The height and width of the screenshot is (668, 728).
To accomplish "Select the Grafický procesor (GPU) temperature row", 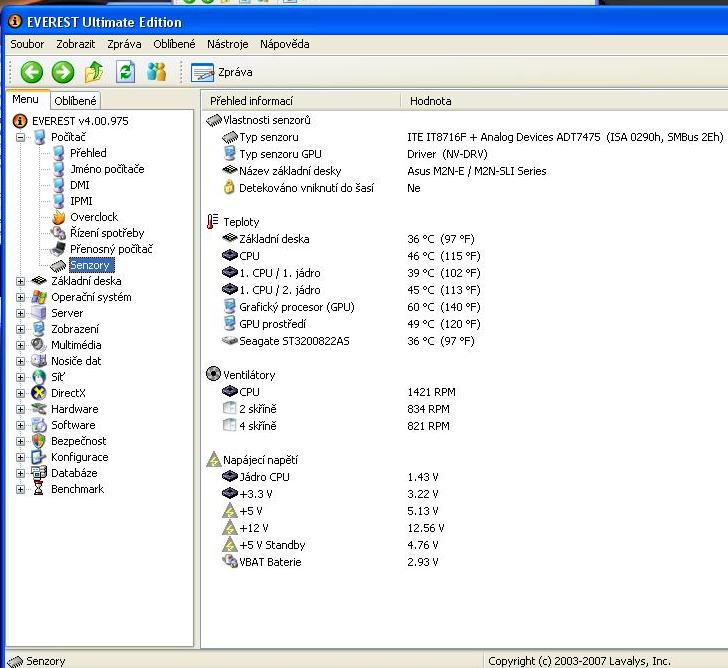I will [296, 307].
